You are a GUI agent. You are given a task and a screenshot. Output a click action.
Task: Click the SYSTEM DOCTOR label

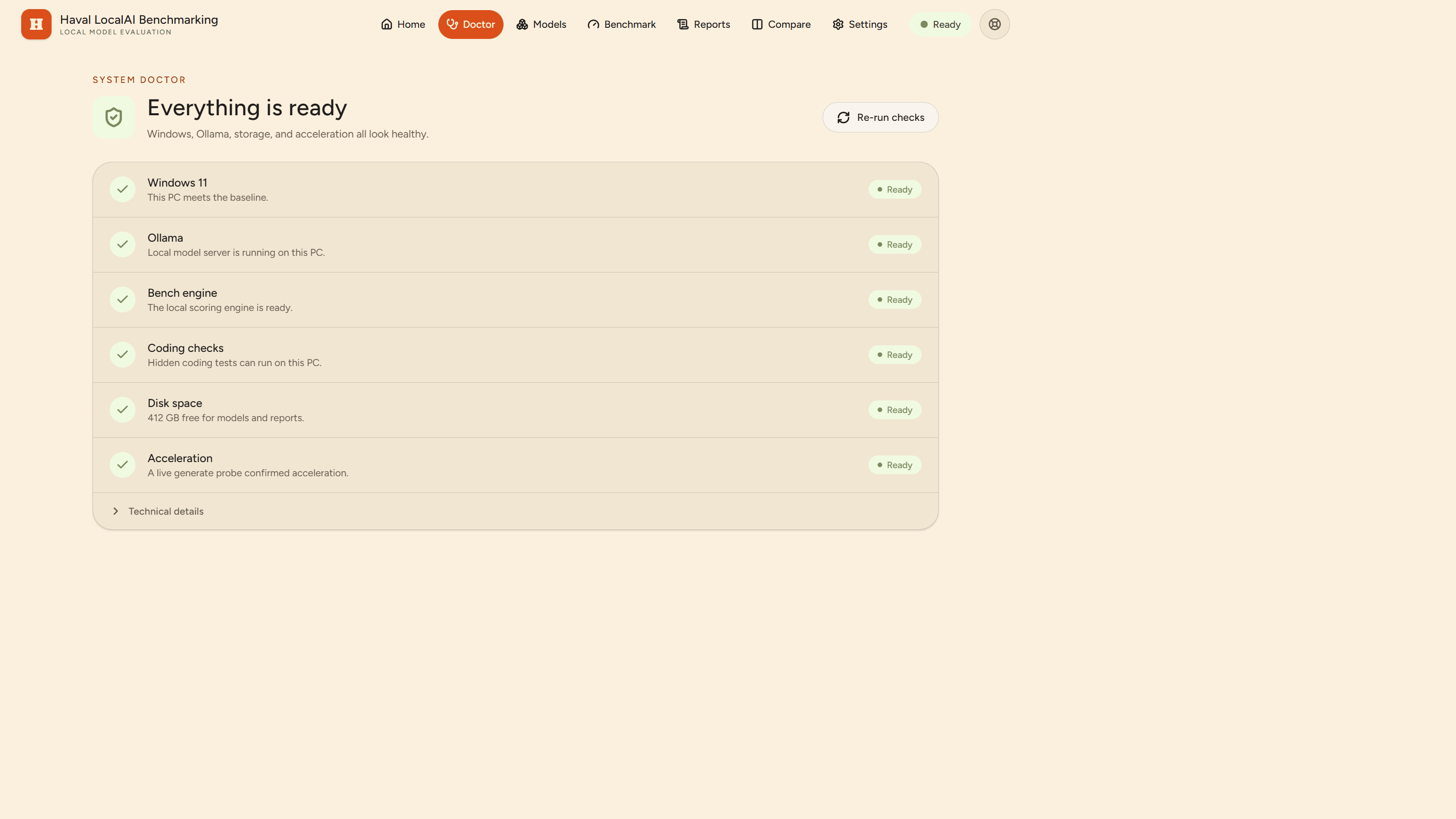tap(139, 80)
